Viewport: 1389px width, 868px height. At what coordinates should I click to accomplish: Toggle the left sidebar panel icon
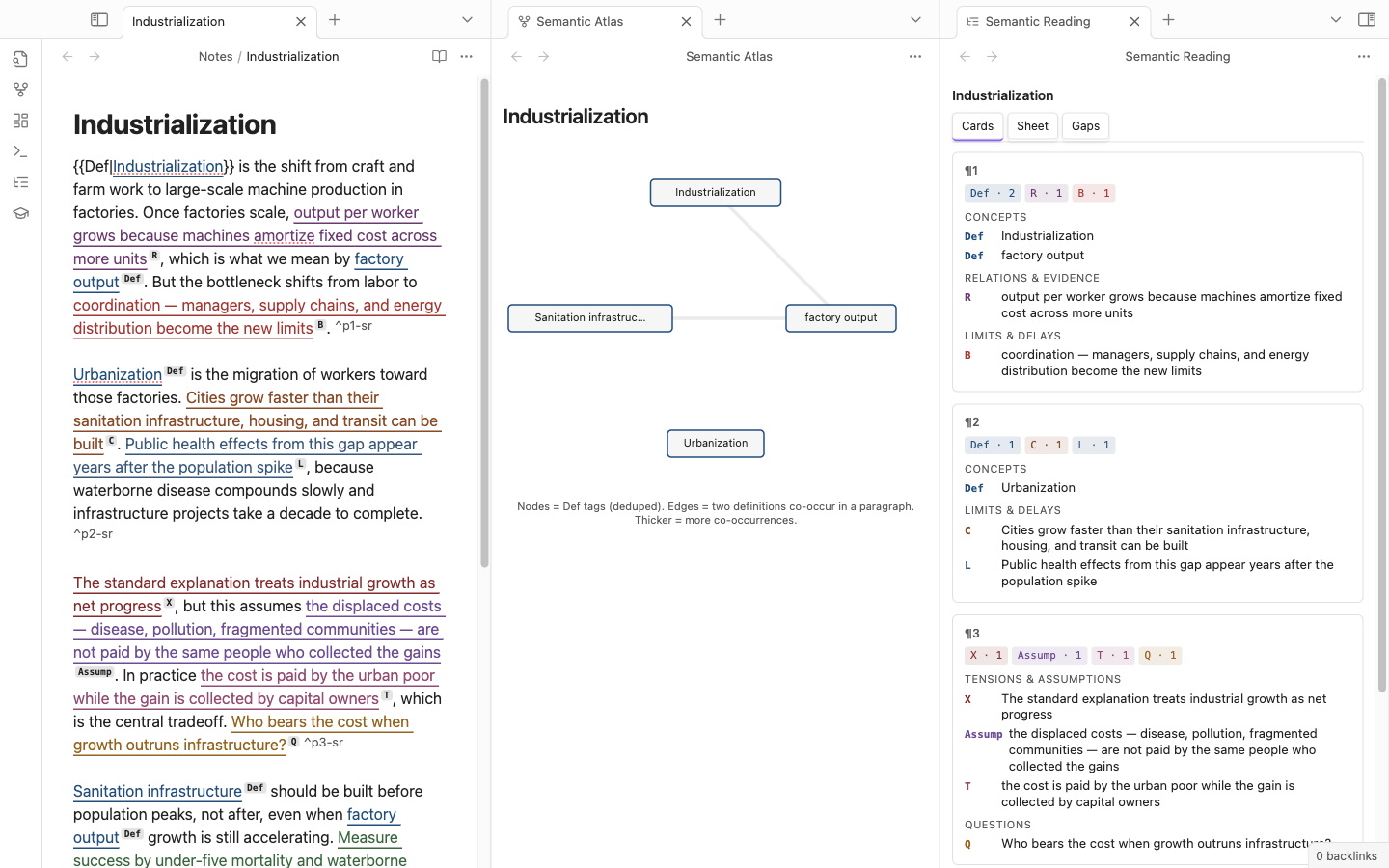[99, 19]
